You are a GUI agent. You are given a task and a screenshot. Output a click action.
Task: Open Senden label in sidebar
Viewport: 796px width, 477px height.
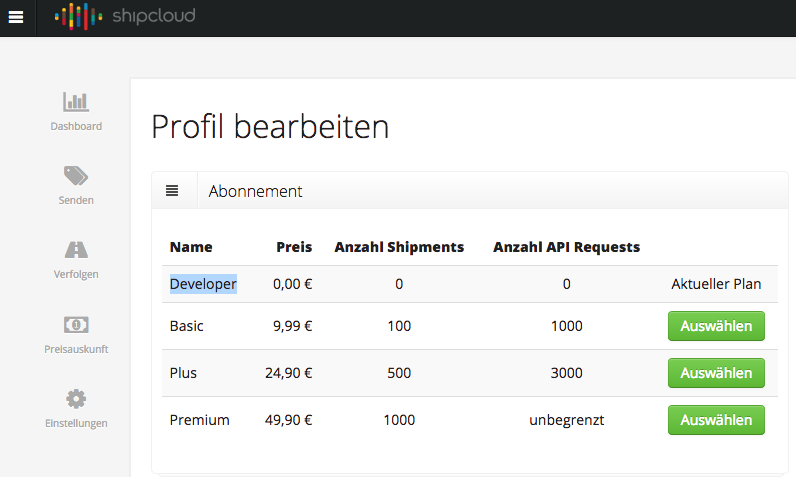click(x=76, y=200)
